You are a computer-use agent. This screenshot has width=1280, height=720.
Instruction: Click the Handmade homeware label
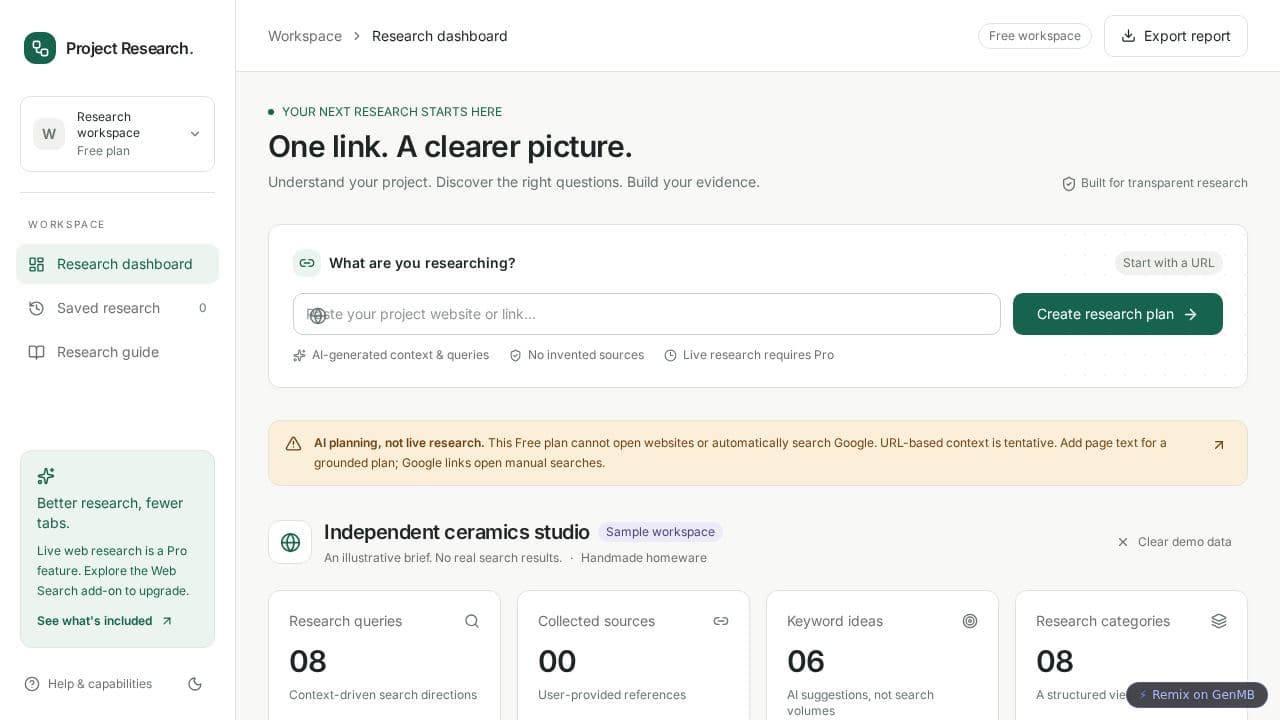(x=644, y=558)
